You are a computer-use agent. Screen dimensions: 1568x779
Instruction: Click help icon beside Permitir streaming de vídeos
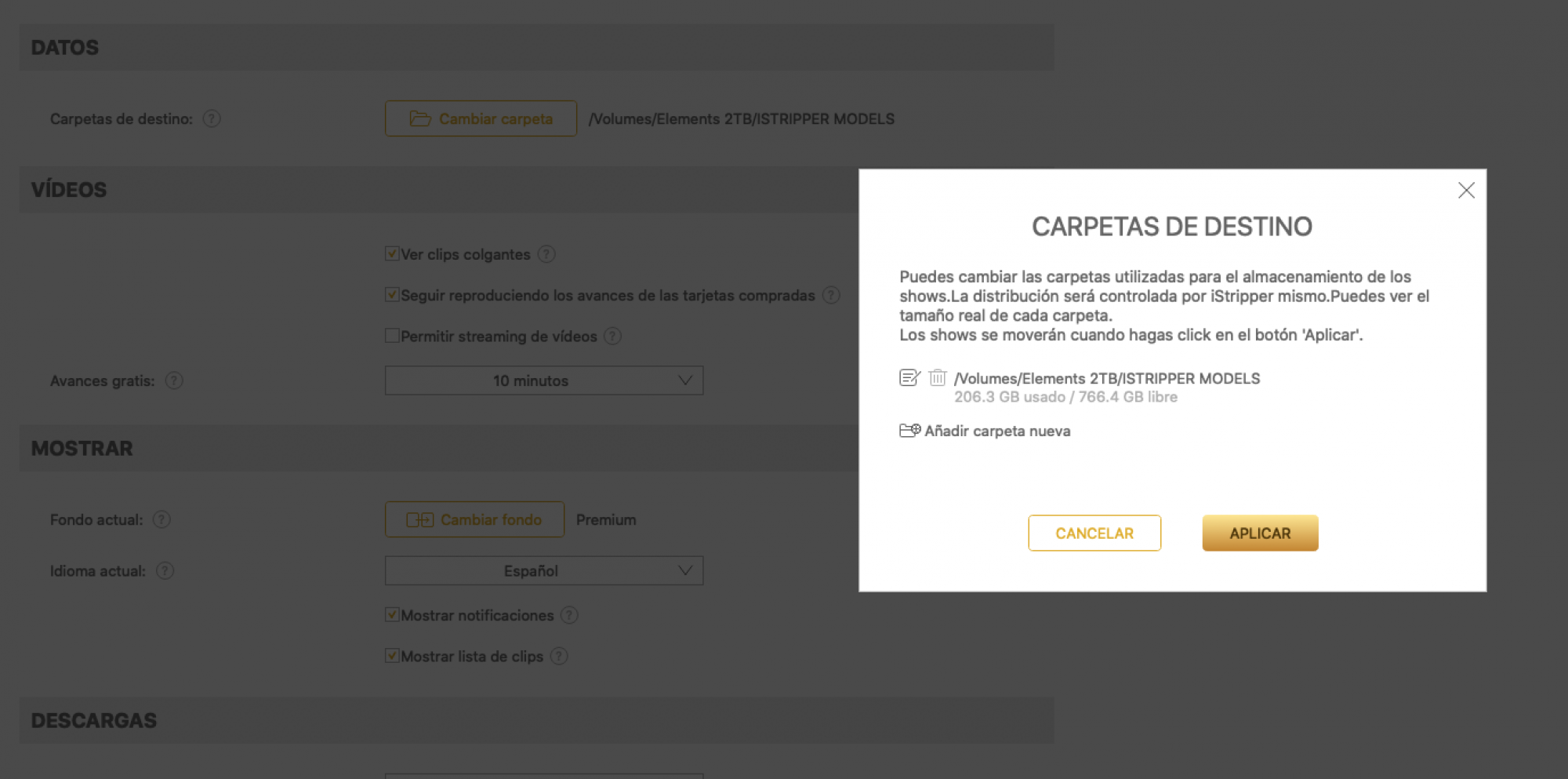(612, 337)
